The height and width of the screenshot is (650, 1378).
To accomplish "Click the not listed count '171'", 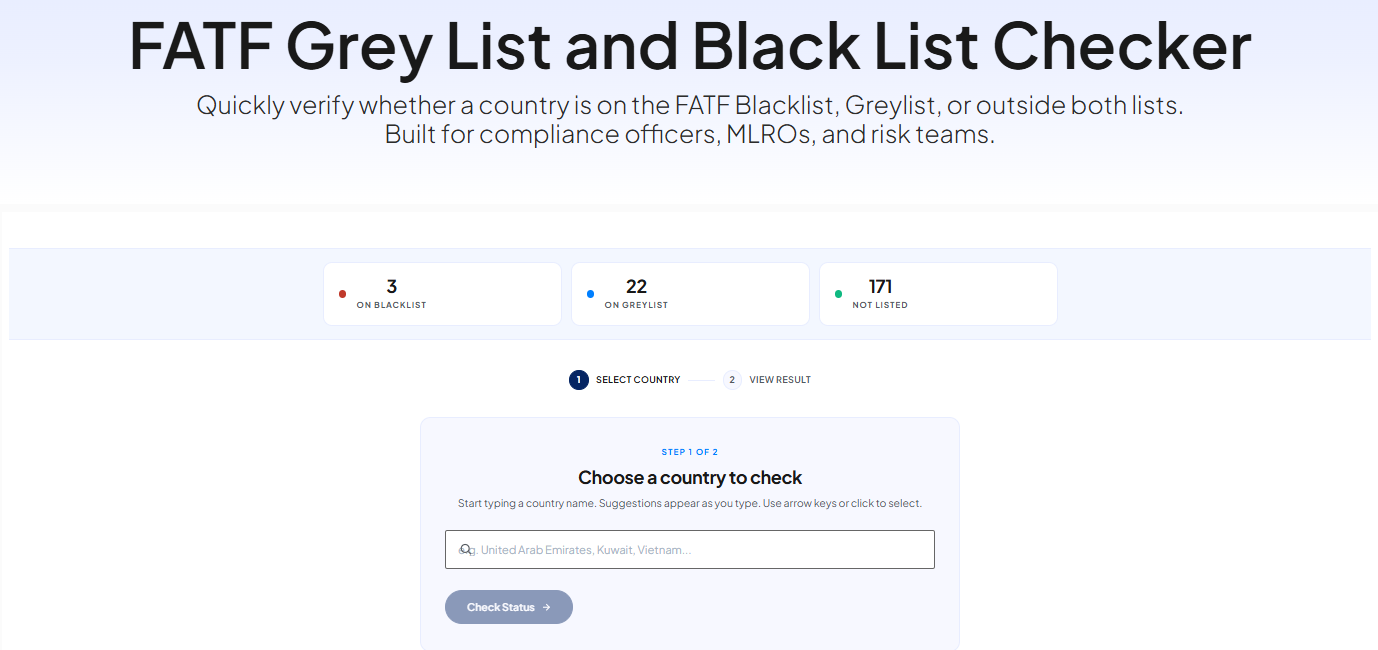I will point(881,287).
